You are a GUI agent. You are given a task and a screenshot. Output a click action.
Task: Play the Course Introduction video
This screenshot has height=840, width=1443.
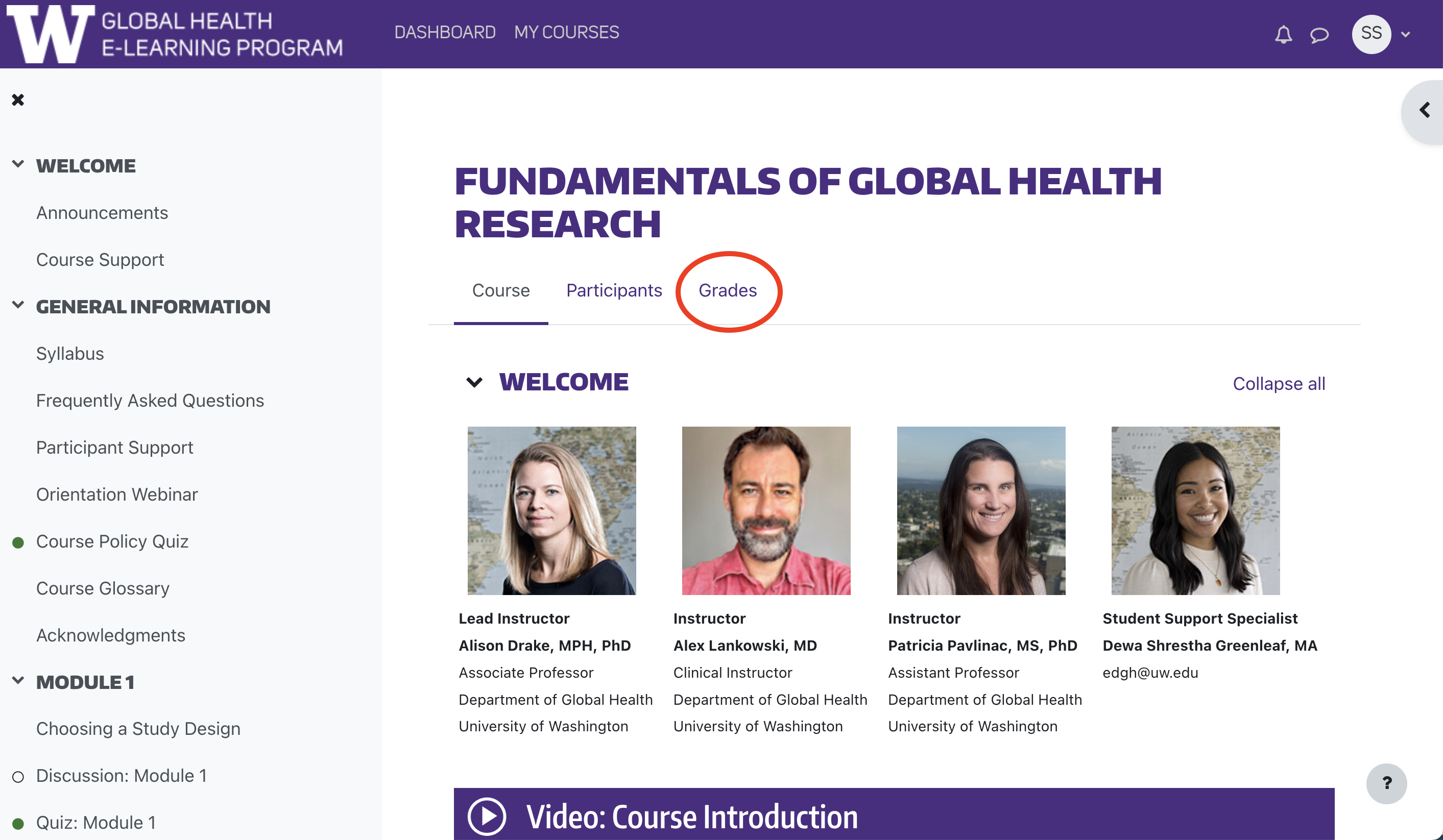(486, 817)
